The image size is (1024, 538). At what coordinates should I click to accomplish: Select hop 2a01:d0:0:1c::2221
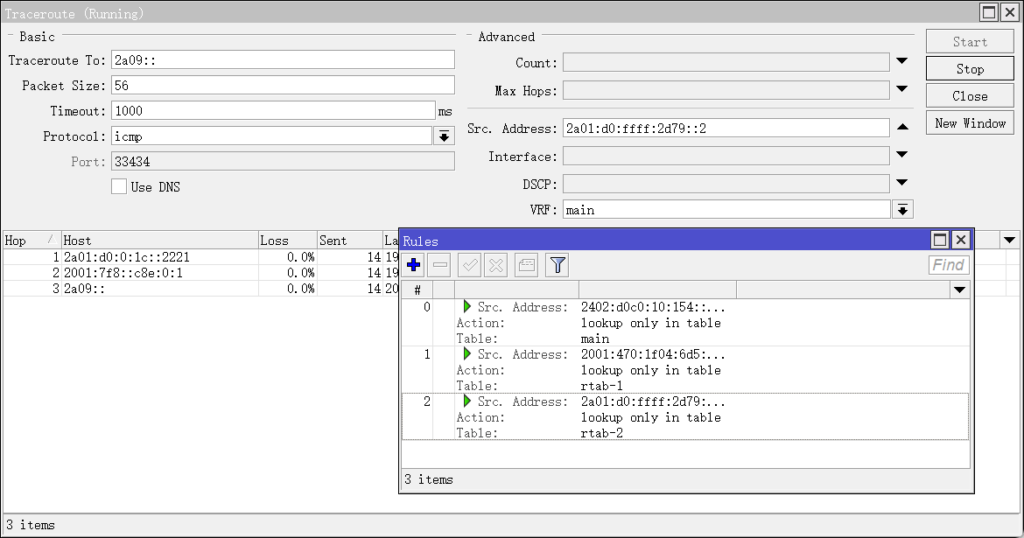[x=127, y=257]
